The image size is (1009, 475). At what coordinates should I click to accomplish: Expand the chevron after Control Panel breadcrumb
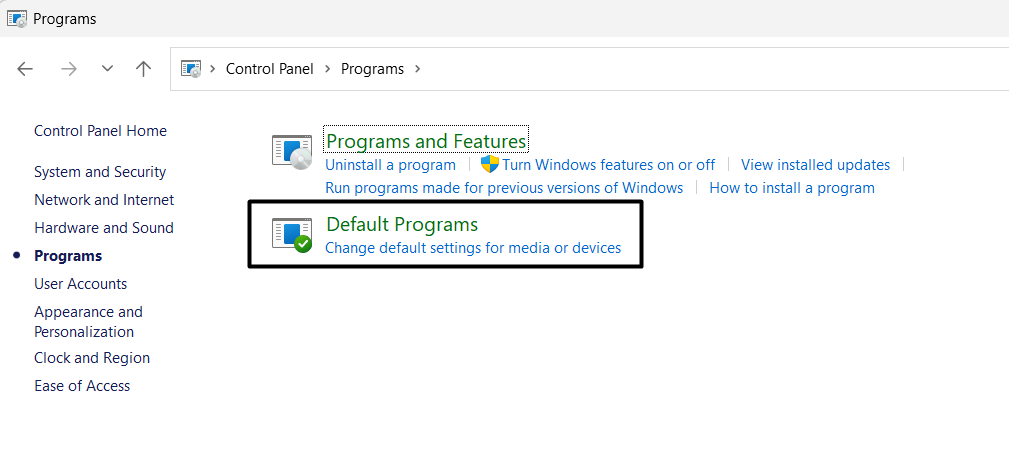click(326, 69)
